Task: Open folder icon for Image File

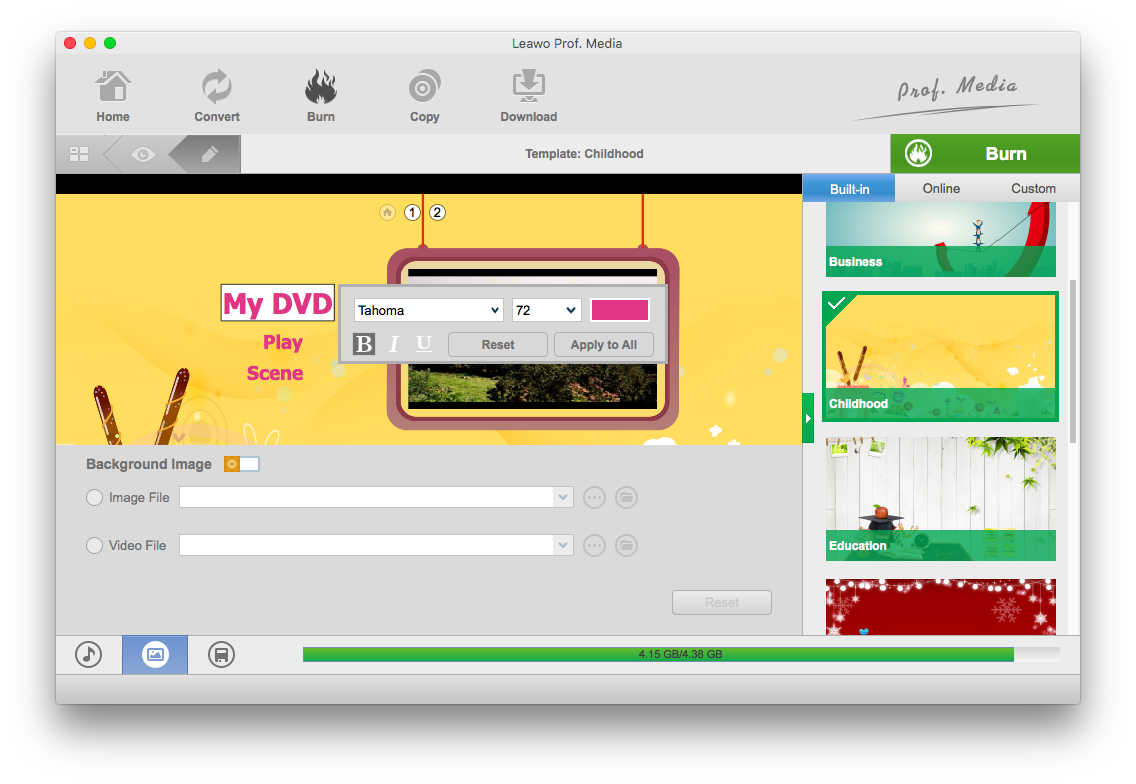Action: pyautogui.click(x=626, y=498)
